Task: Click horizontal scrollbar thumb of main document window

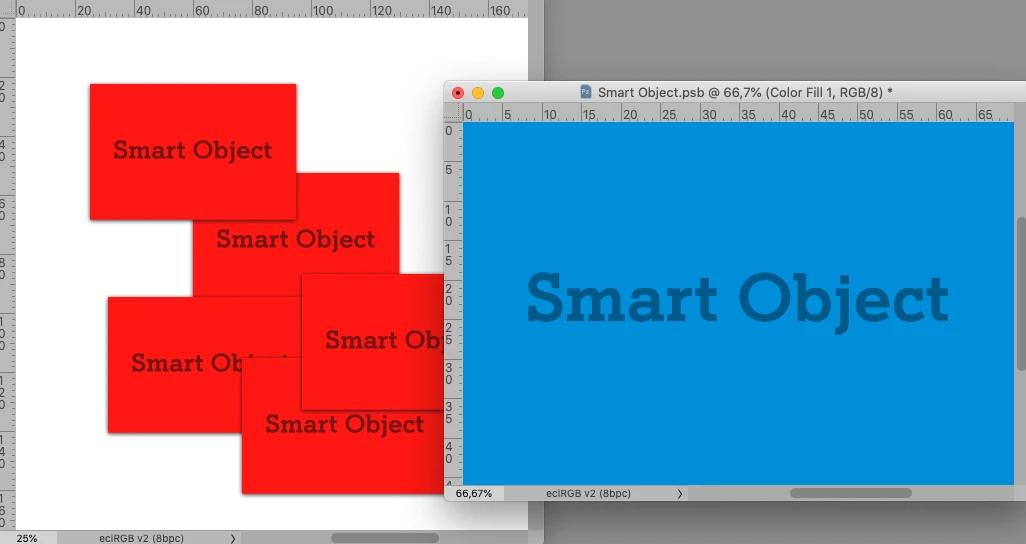Action: tap(385, 538)
